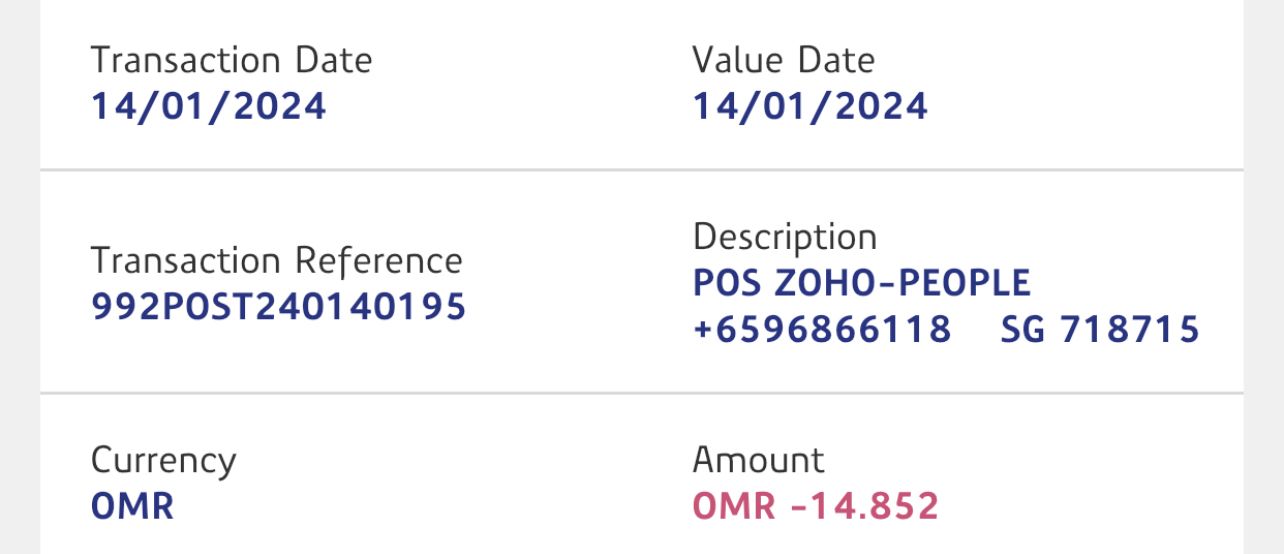1284x554 pixels.
Task: Click the Currency label
Action: [x=163, y=461]
